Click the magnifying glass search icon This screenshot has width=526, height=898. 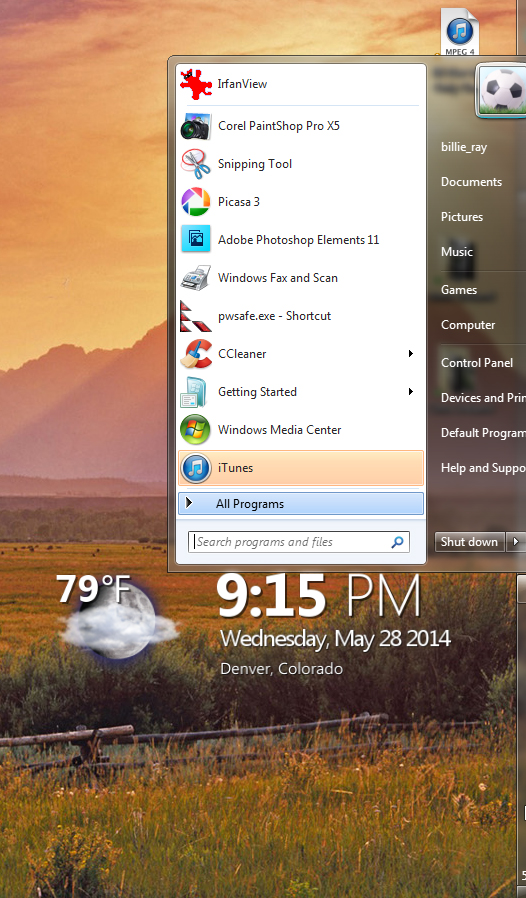[397, 542]
